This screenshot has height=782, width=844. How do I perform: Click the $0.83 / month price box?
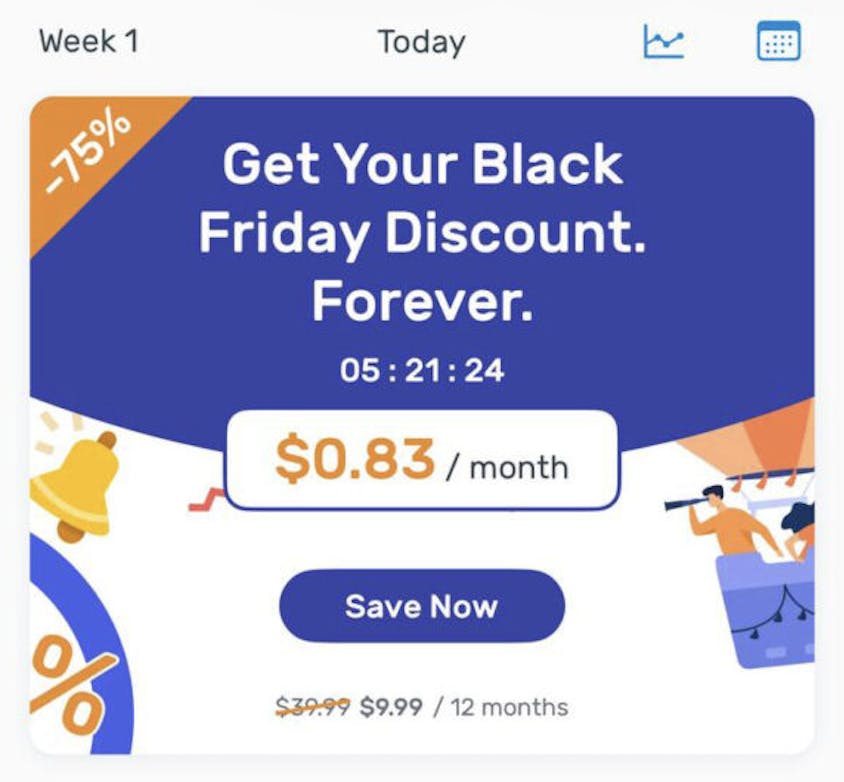coord(421,460)
